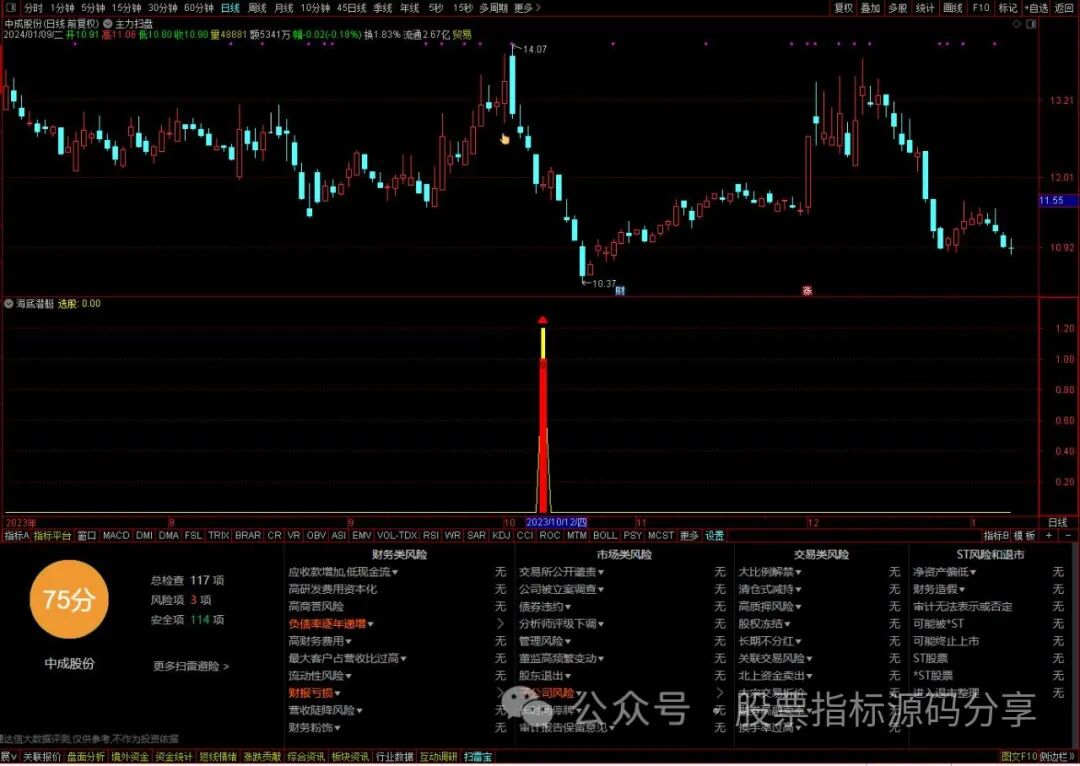Expand 北上资金卖出 risk item
Viewport: 1080px width, 766px height.
point(775,676)
